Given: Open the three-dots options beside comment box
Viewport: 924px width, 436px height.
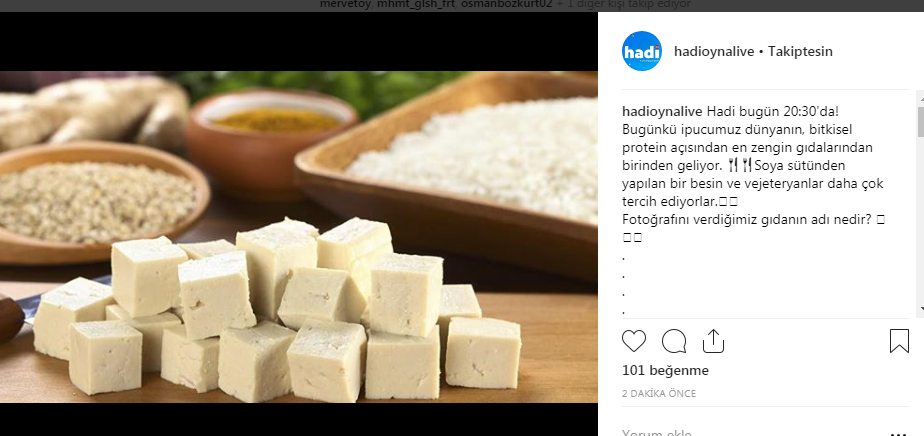Looking at the screenshot, I should (893, 433).
